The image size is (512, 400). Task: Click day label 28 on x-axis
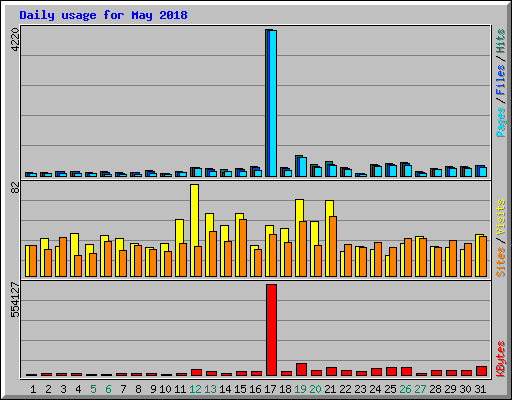pyautogui.click(x=435, y=389)
